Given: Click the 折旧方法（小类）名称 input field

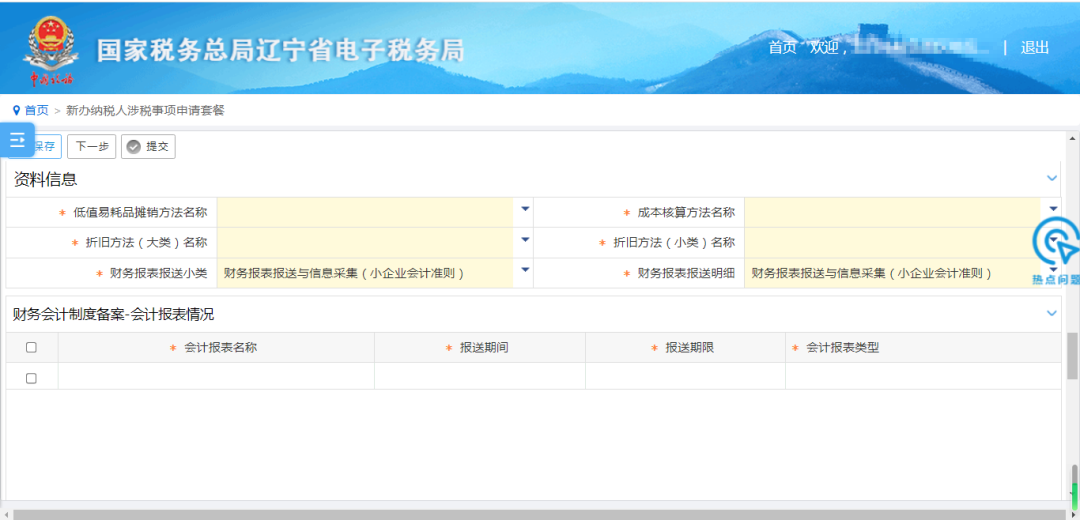Looking at the screenshot, I should tap(892, 243).
